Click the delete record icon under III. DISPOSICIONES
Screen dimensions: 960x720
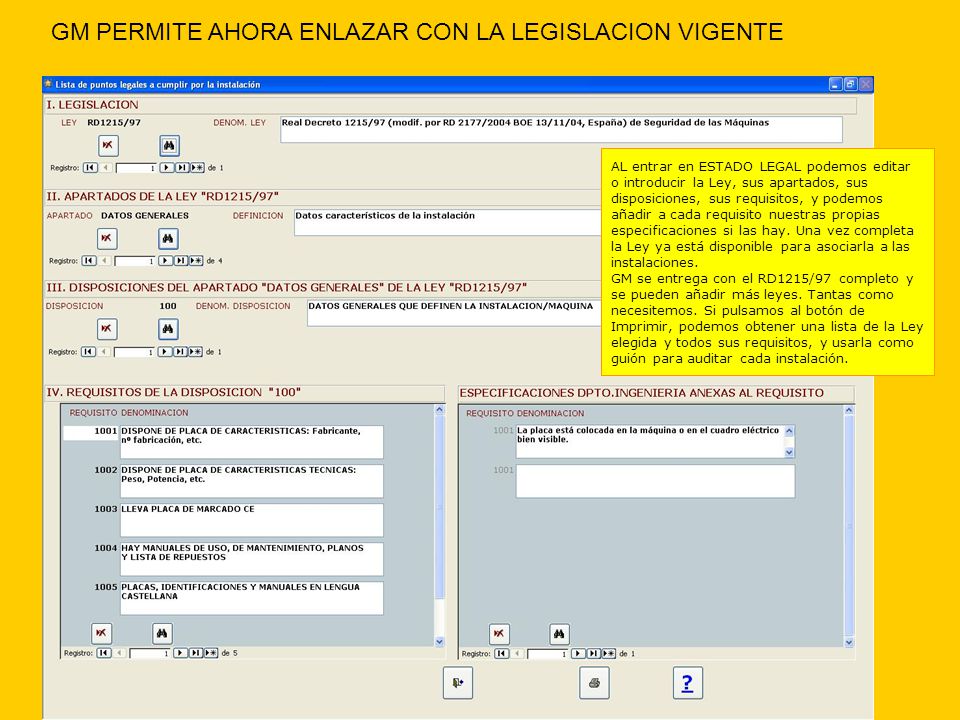(x=107, y=329)
